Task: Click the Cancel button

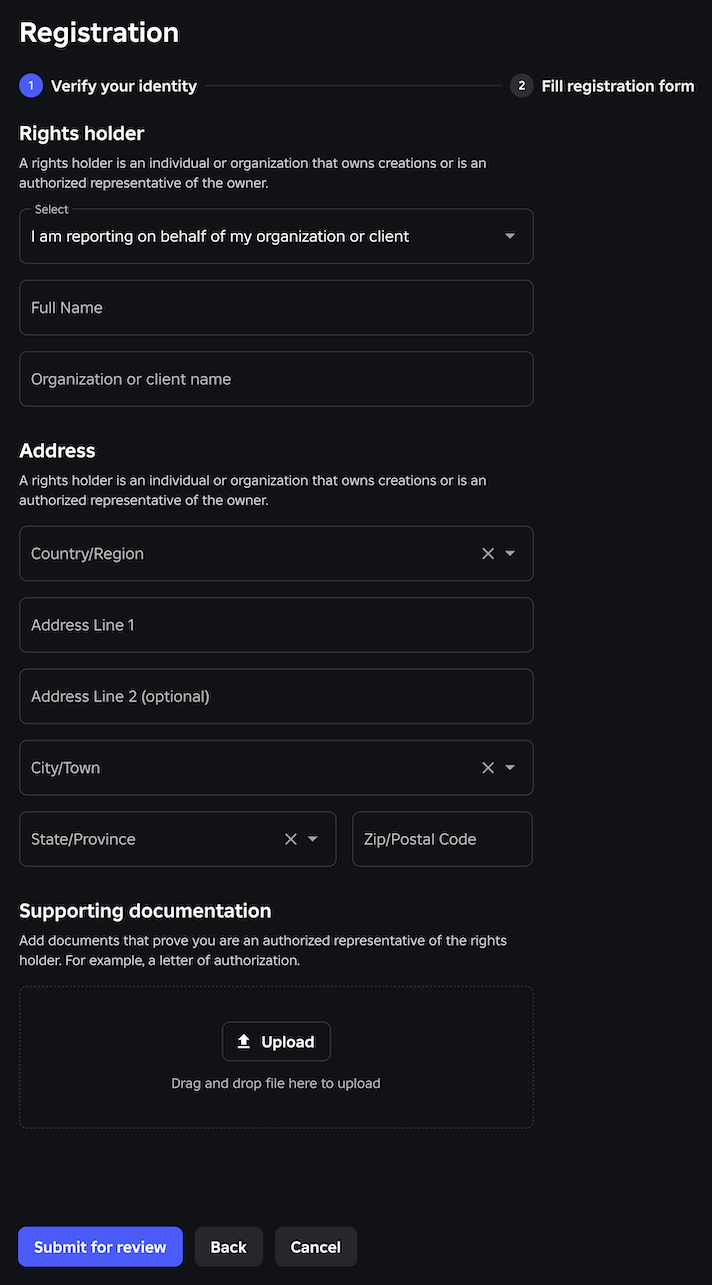Action: 315,1247
